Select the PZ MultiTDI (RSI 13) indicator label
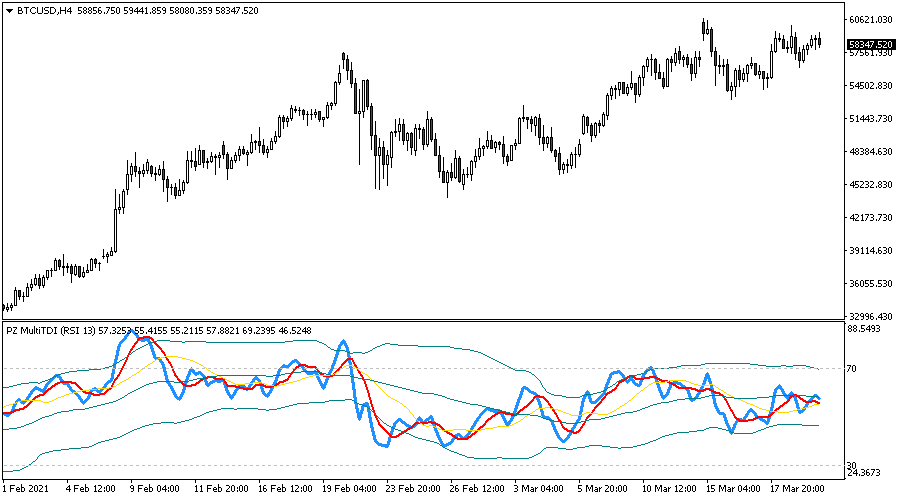The image size is (900, 500). [50, 330]
